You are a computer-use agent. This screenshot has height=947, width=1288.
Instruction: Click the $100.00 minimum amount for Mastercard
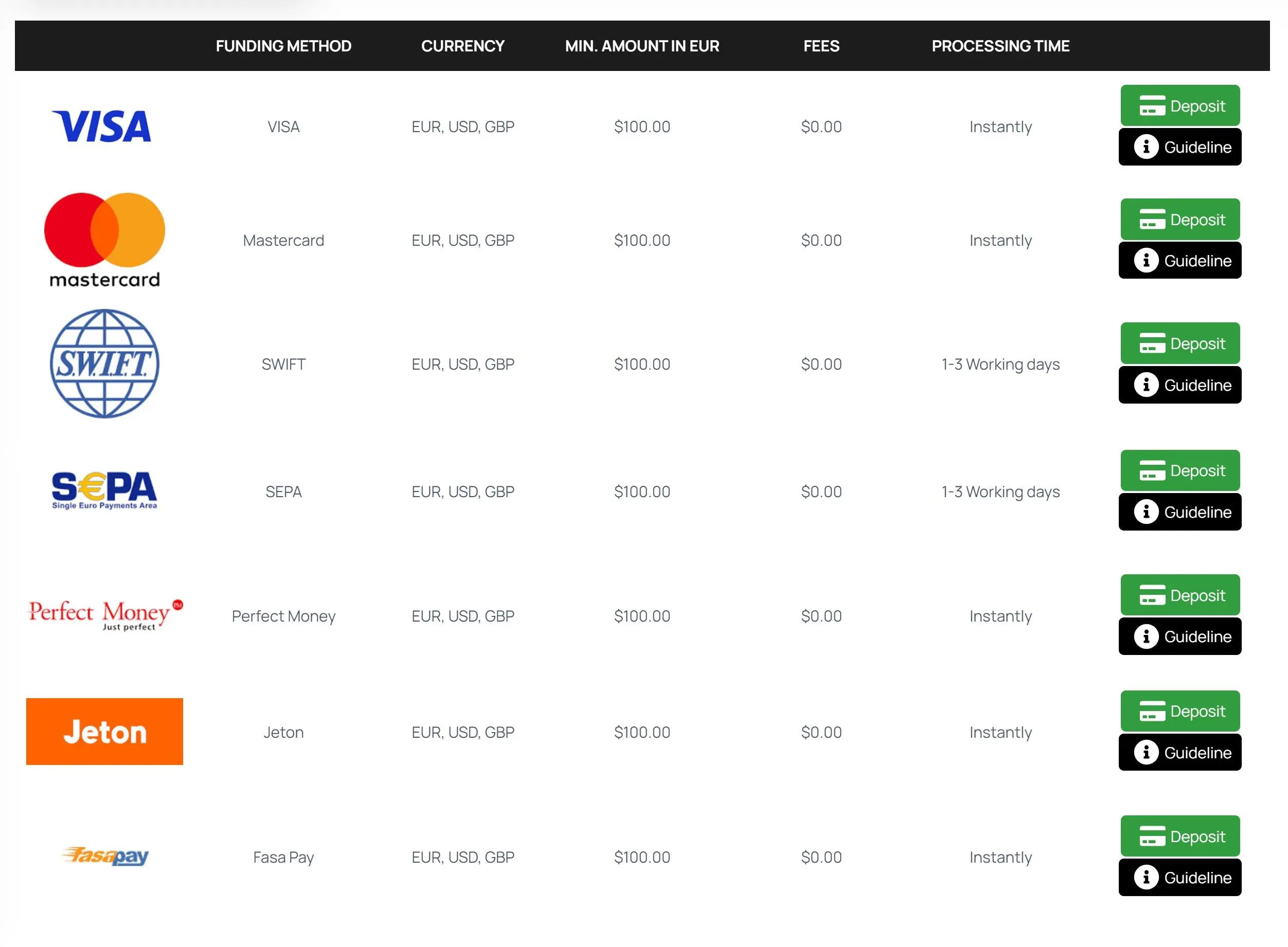(642, 240)
